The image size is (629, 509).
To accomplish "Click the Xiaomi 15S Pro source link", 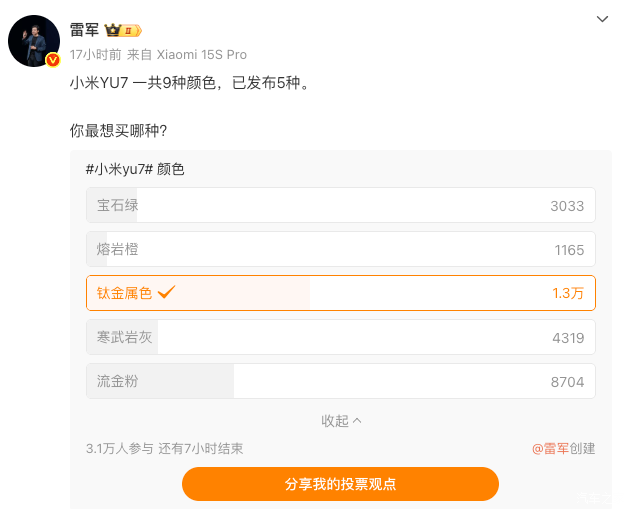I will [201, 55].
